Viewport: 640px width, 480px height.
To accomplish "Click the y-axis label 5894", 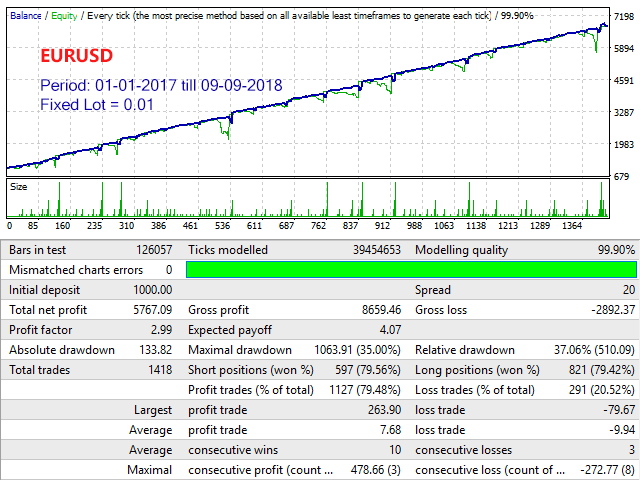I will pos(624,49).
